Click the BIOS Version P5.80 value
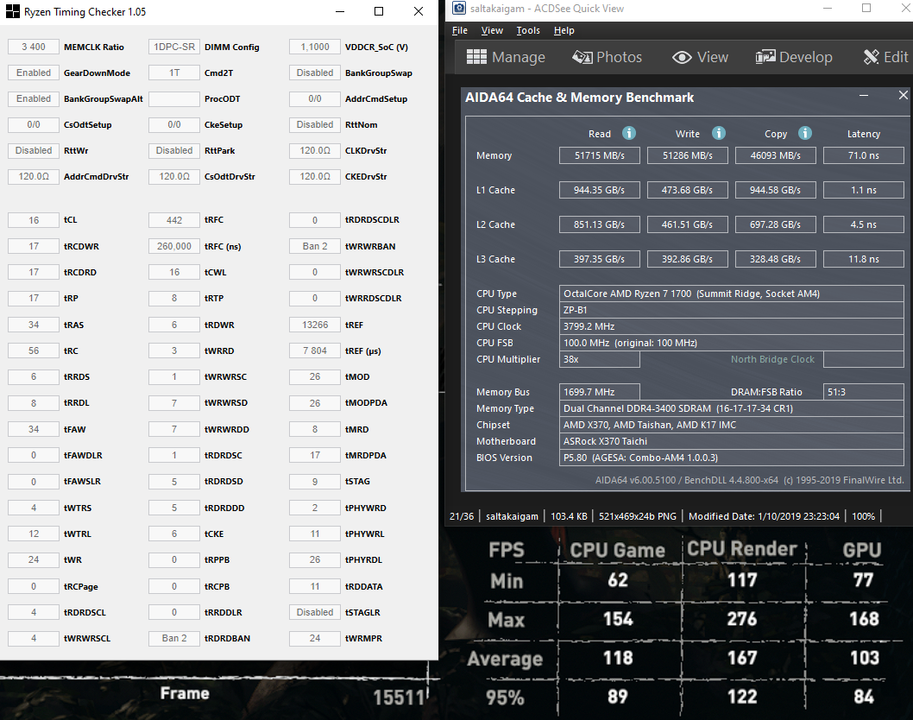913x720 pixels. click(731, 457)
